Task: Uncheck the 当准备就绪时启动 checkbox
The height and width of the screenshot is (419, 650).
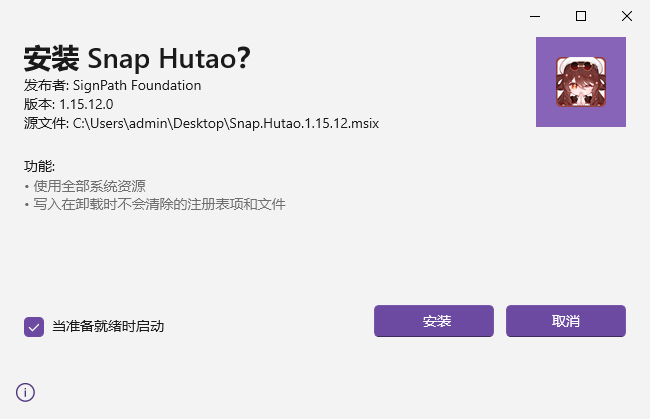Action: 34,327
